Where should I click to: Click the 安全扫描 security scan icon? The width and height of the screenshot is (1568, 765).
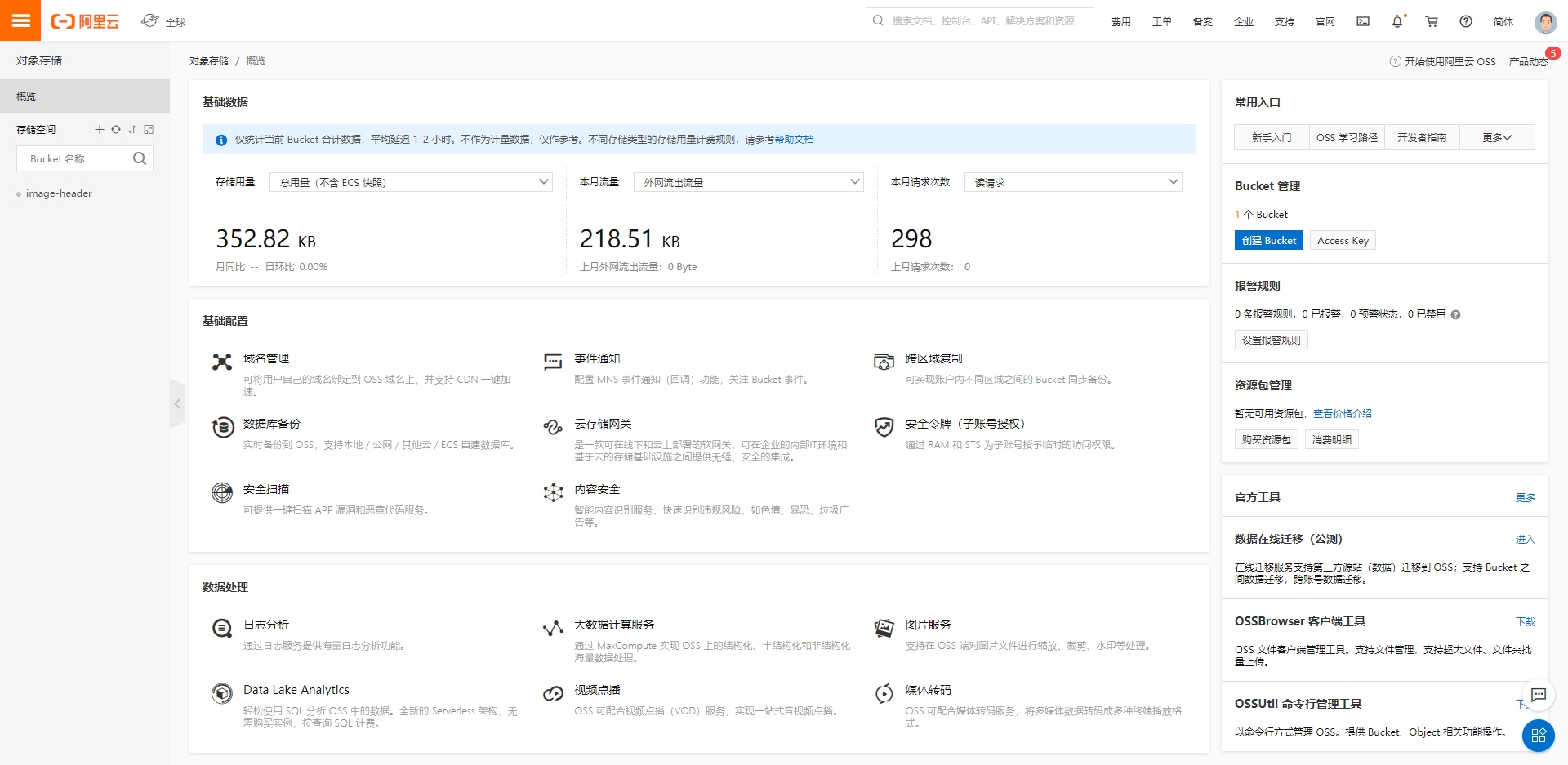(222, 492)
